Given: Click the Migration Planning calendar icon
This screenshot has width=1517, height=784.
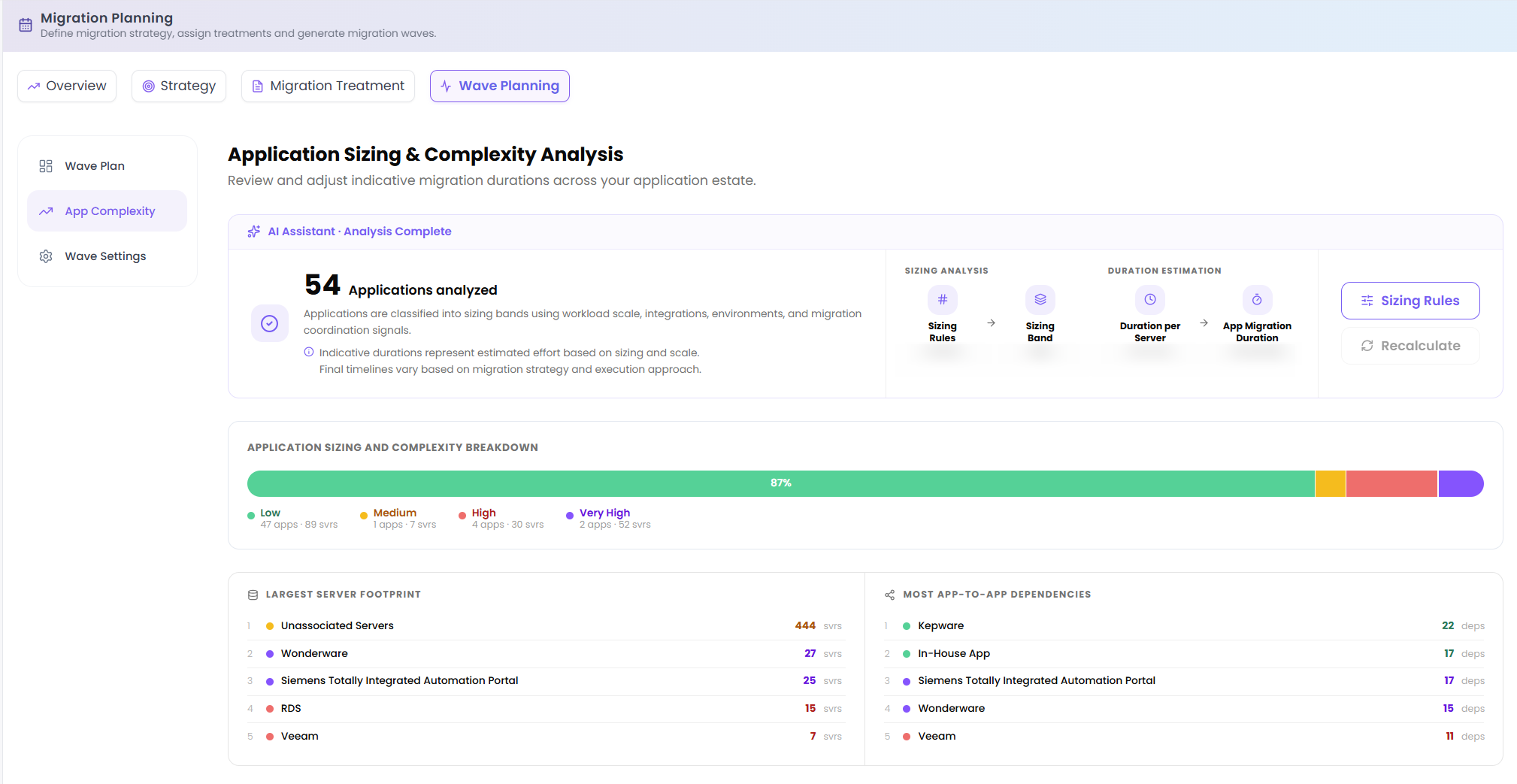Looking at the screenshot, I should point(26,25).
